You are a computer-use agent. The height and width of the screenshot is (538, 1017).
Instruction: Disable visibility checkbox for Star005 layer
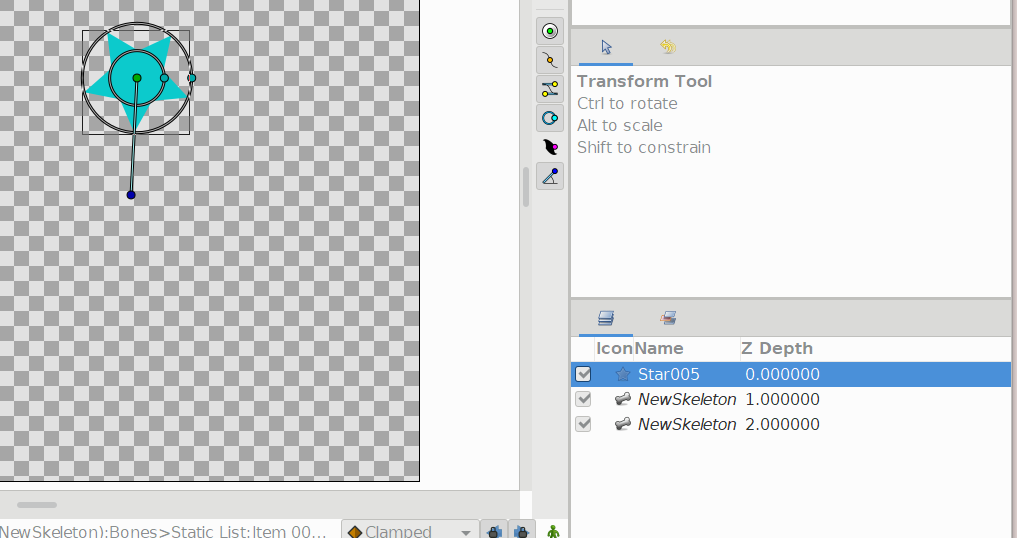(x=583, y=374)
